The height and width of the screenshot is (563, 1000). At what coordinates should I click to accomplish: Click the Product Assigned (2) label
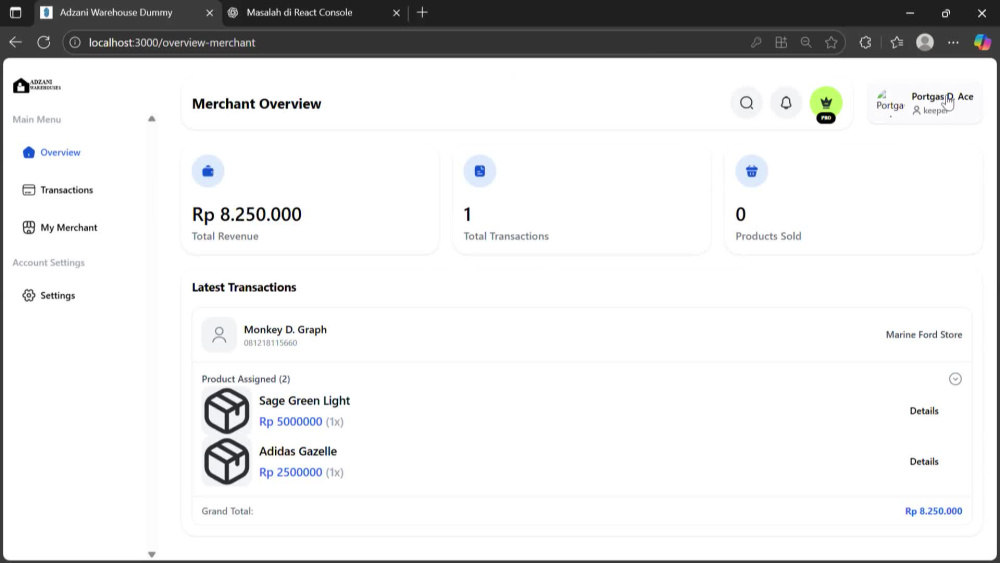pos(246,379)
